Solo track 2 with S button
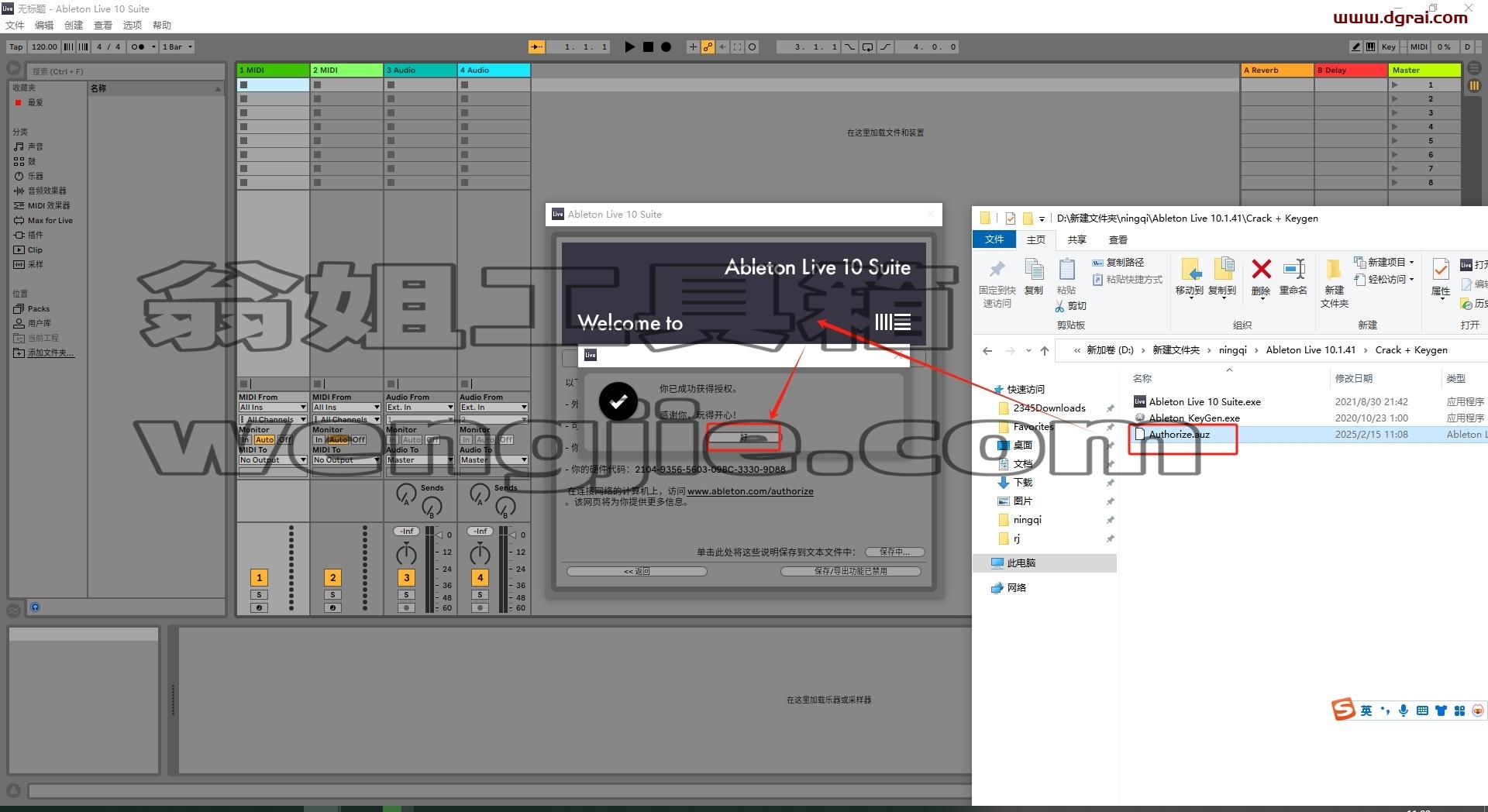1488x812 pixels. [x=332, y=595]
